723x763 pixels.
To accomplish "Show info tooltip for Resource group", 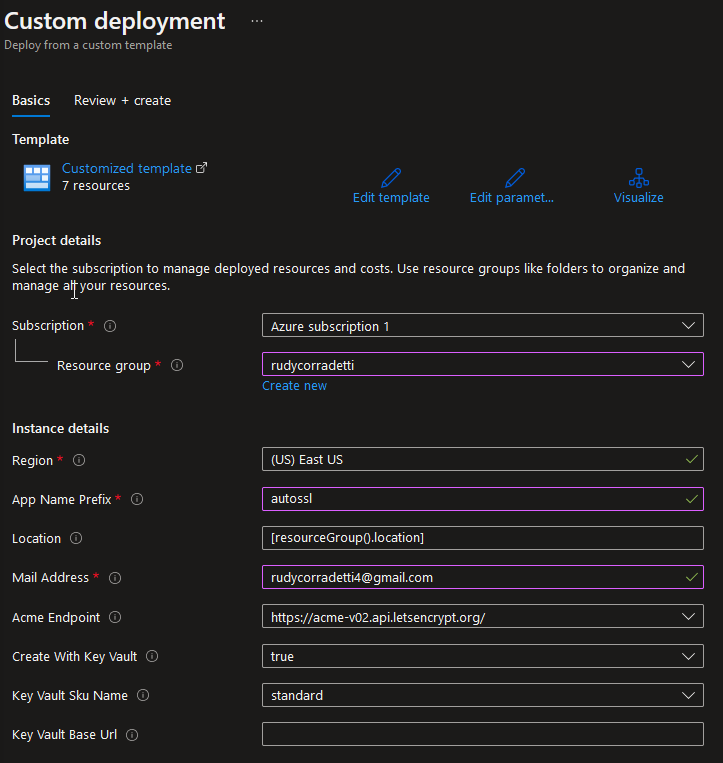I will [177, 365].
